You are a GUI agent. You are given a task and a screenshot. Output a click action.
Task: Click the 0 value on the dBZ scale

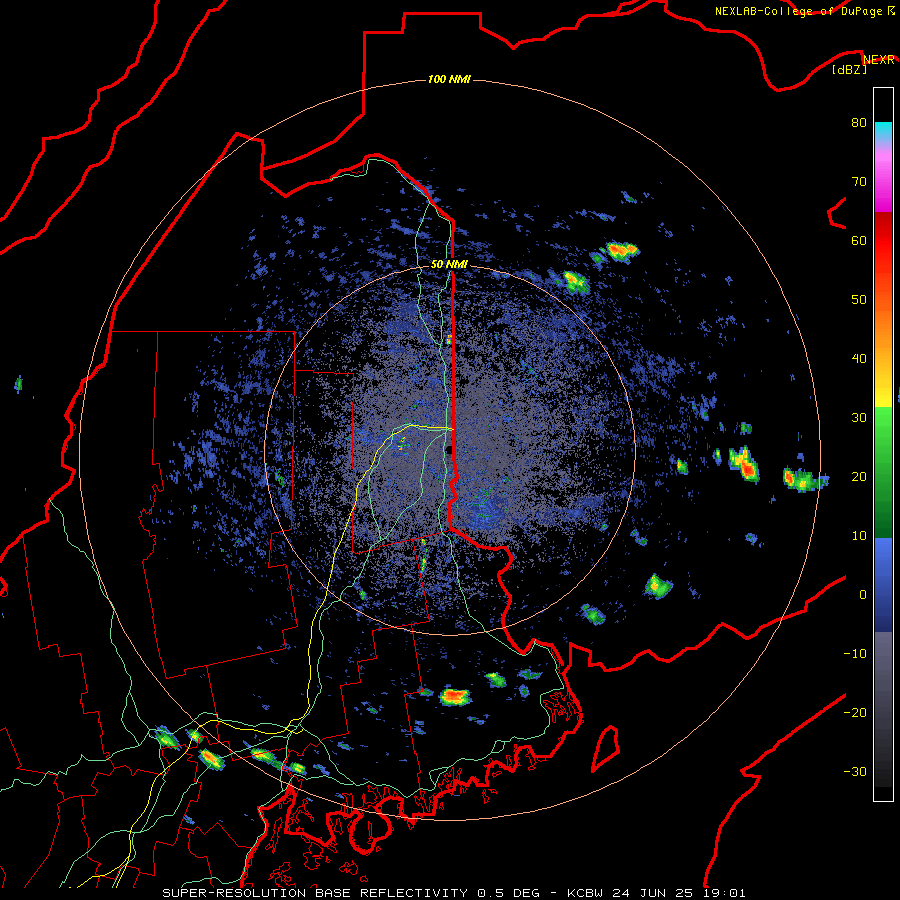[863, 595]
